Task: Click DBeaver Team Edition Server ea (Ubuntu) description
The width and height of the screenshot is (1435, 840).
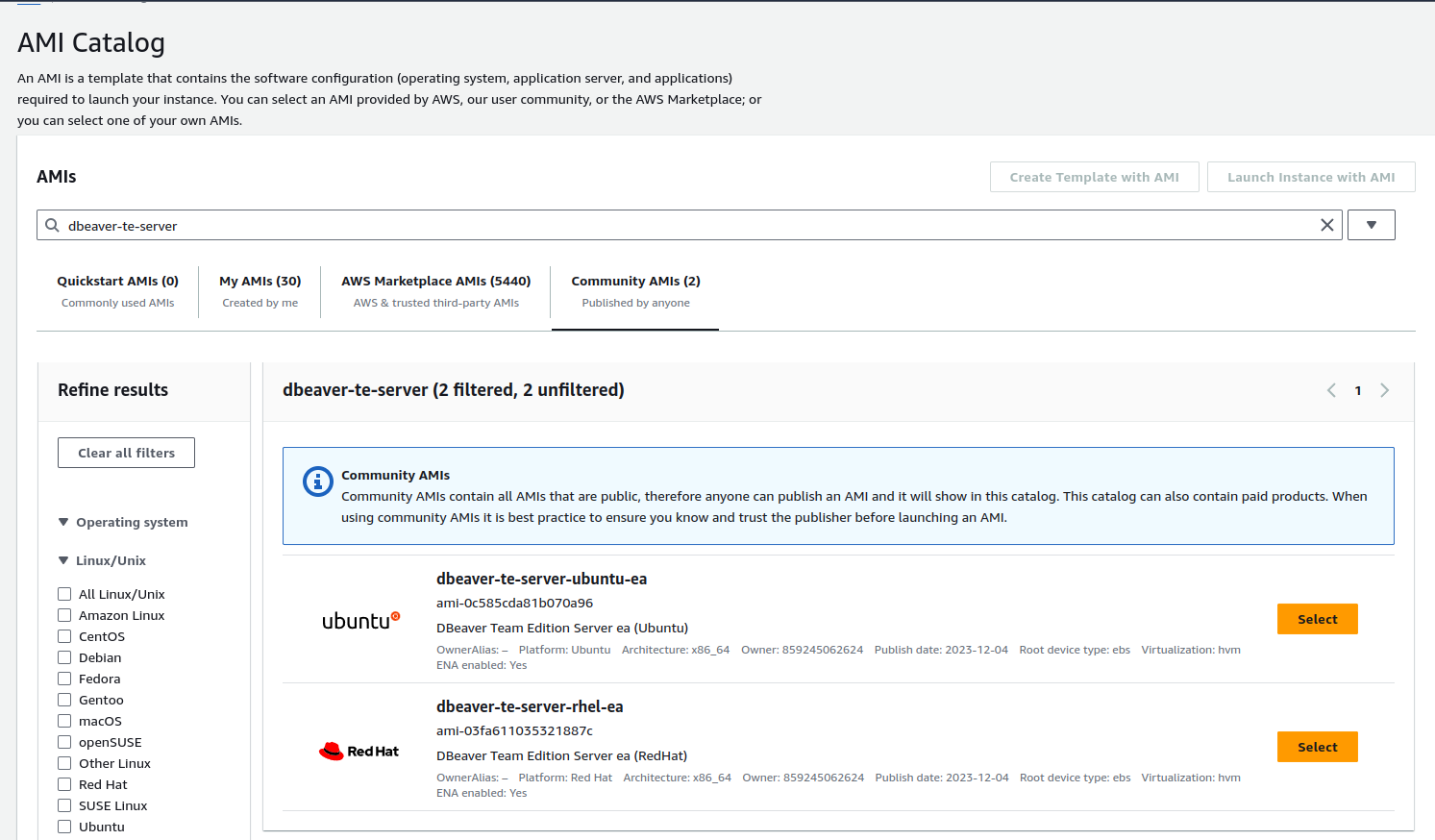Action: pos(562,628)
